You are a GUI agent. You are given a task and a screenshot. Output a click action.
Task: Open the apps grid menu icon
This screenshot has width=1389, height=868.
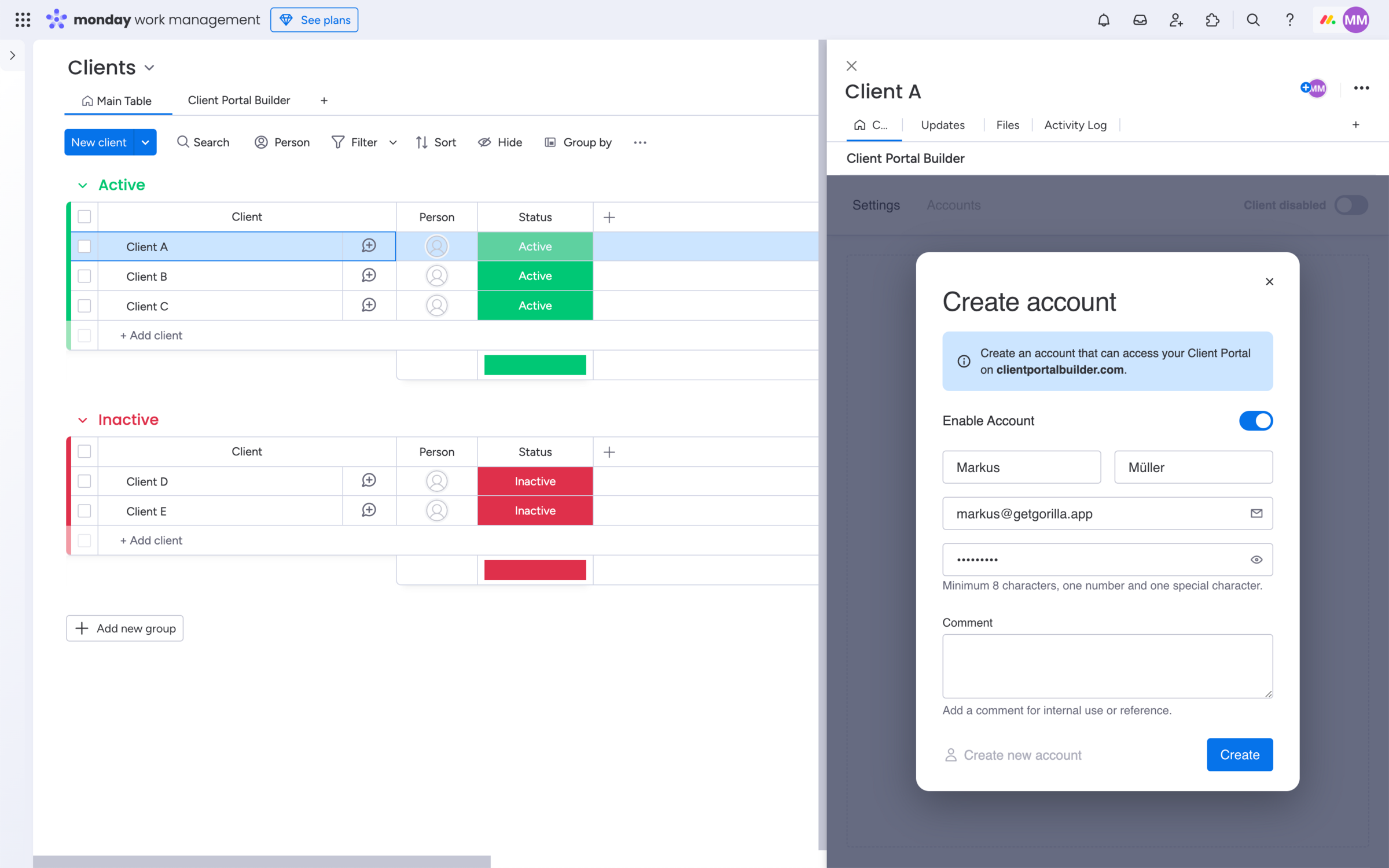[23, 20]
